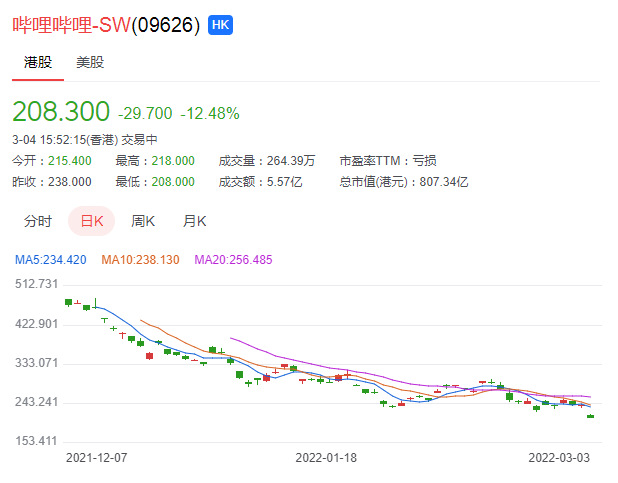Click the high price 218.000
This screenshot has height=483, width=618.
173,161
